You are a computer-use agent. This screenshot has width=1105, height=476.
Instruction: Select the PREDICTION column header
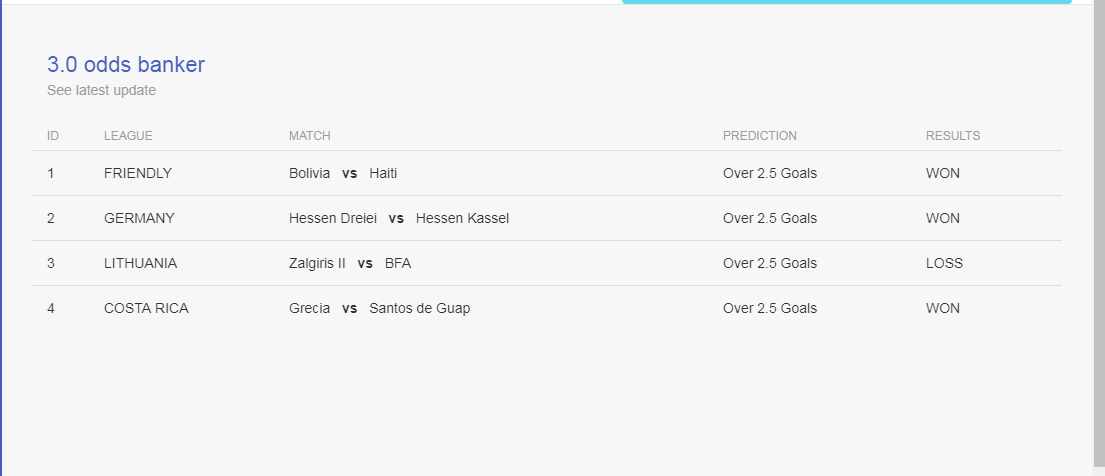coord(760,135)
